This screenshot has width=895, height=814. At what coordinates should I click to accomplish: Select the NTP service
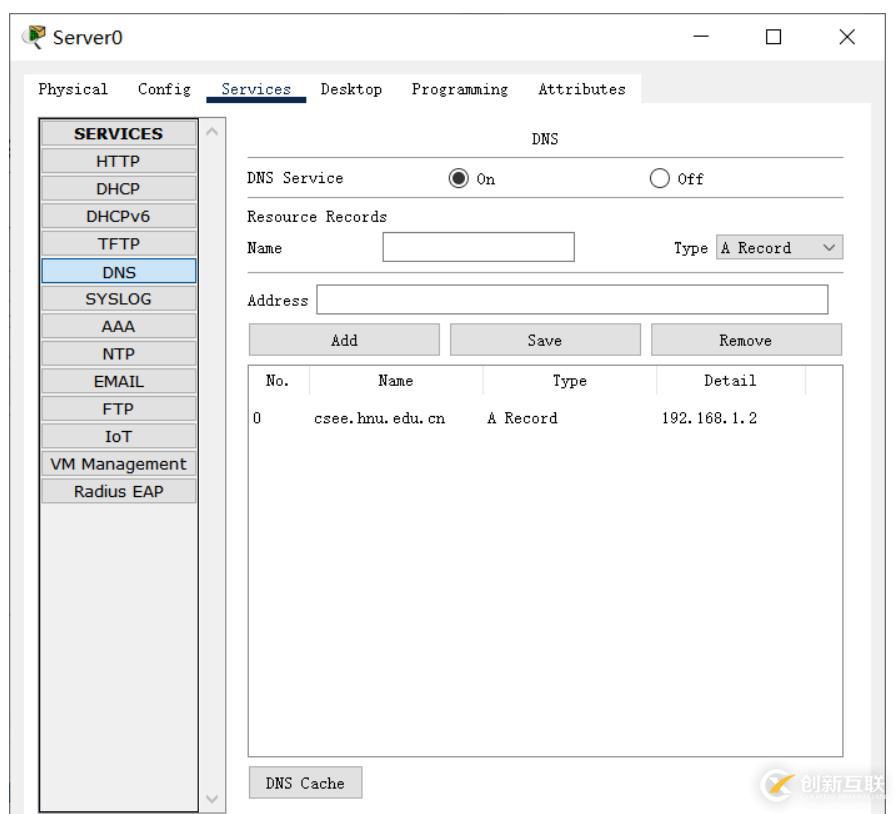point(119,354)
